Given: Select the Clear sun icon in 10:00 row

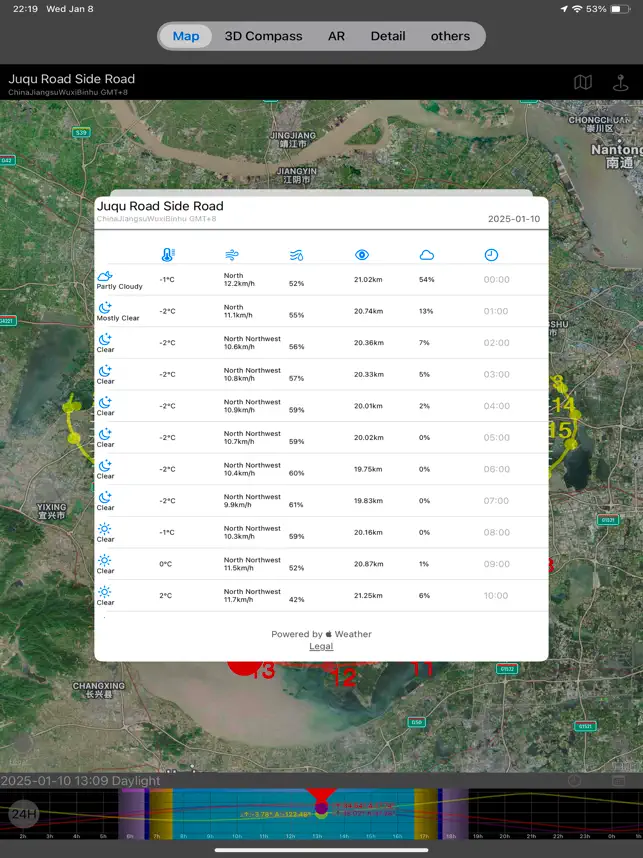Looking at the screenshot, I should pos(105,592).
